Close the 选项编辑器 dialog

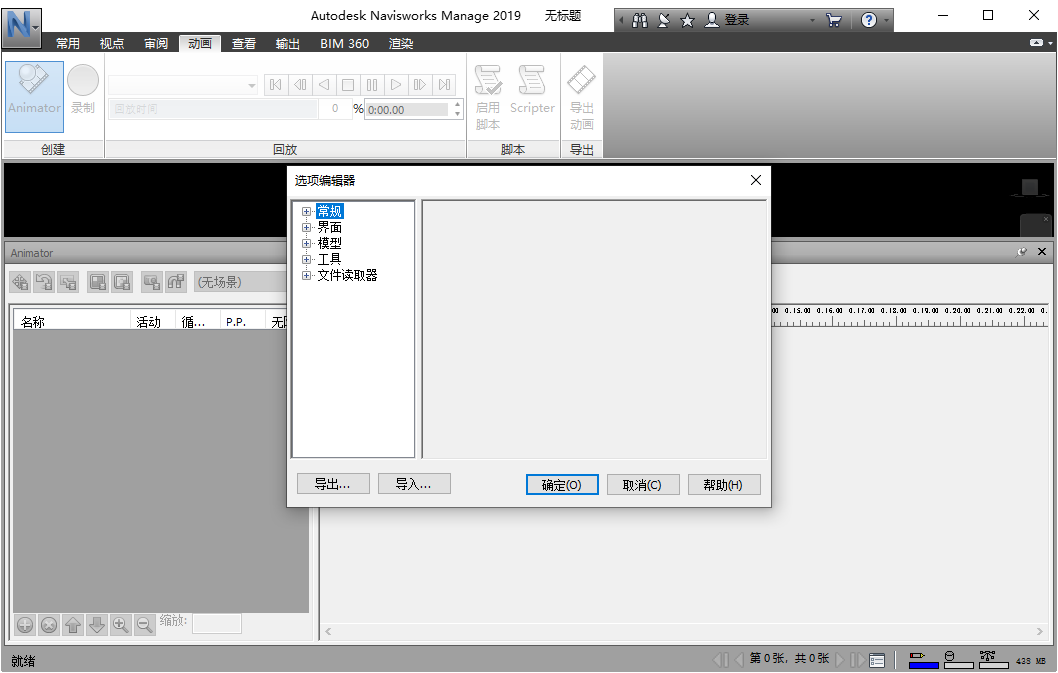pos(756,180)
